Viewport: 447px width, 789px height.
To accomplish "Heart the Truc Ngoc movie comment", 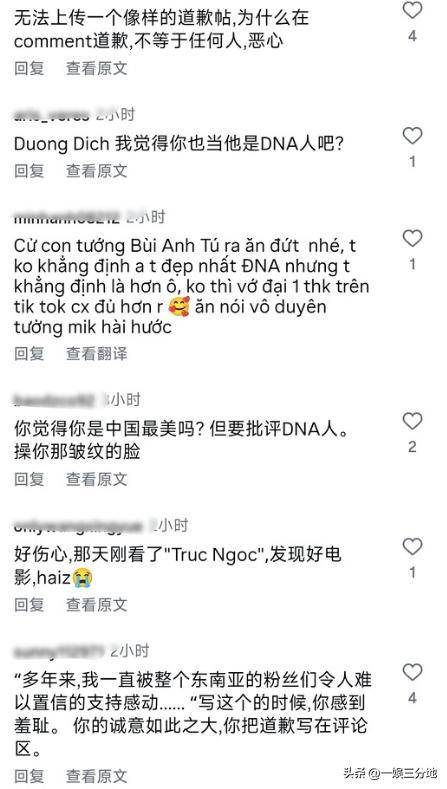I will [x=412, y=547].
